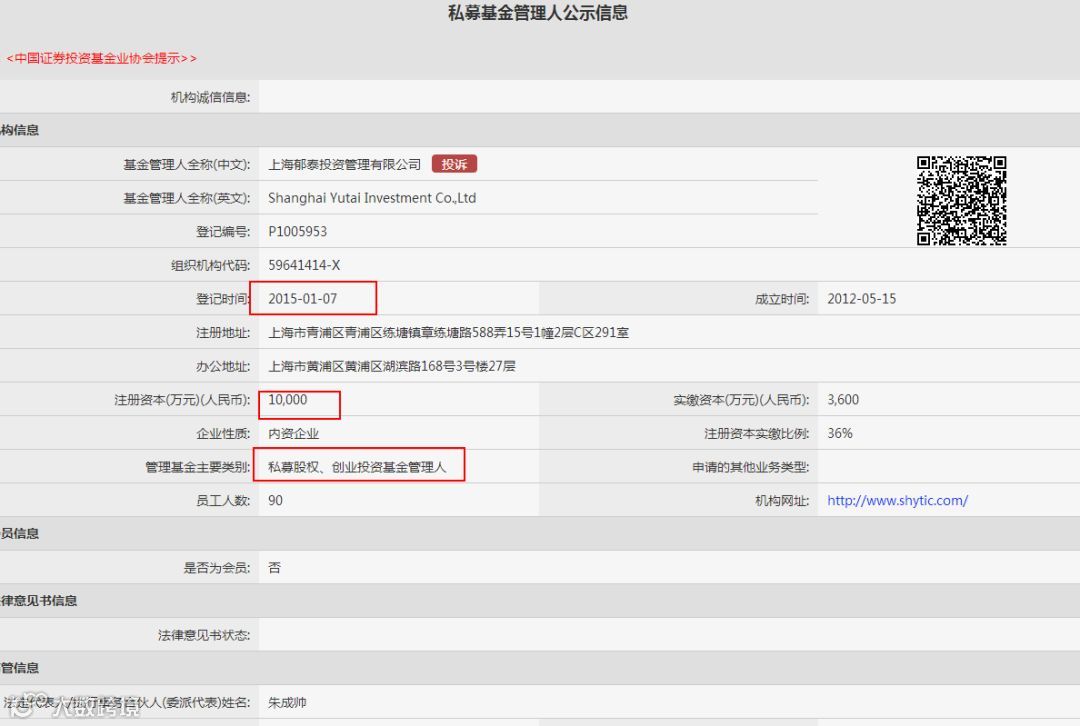
Task: Click the QR code image
Action: click(x=962, y=200)
